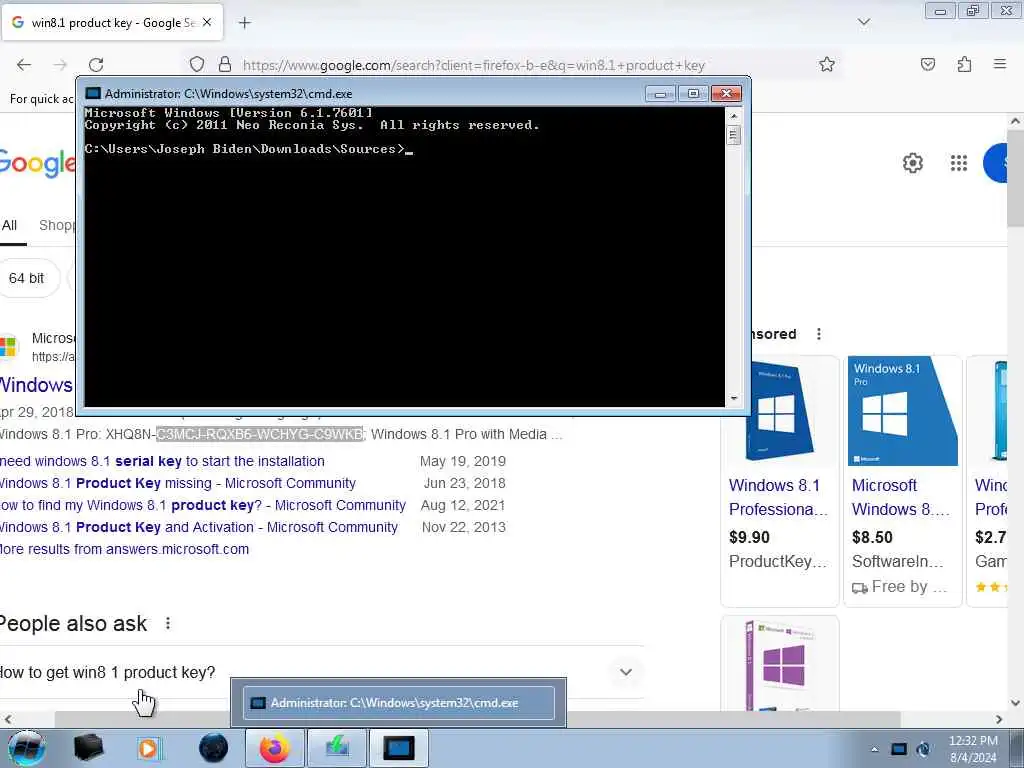Reload the Google search page
The height and width of the screenshot is (768, 1024).
point(96,65)
